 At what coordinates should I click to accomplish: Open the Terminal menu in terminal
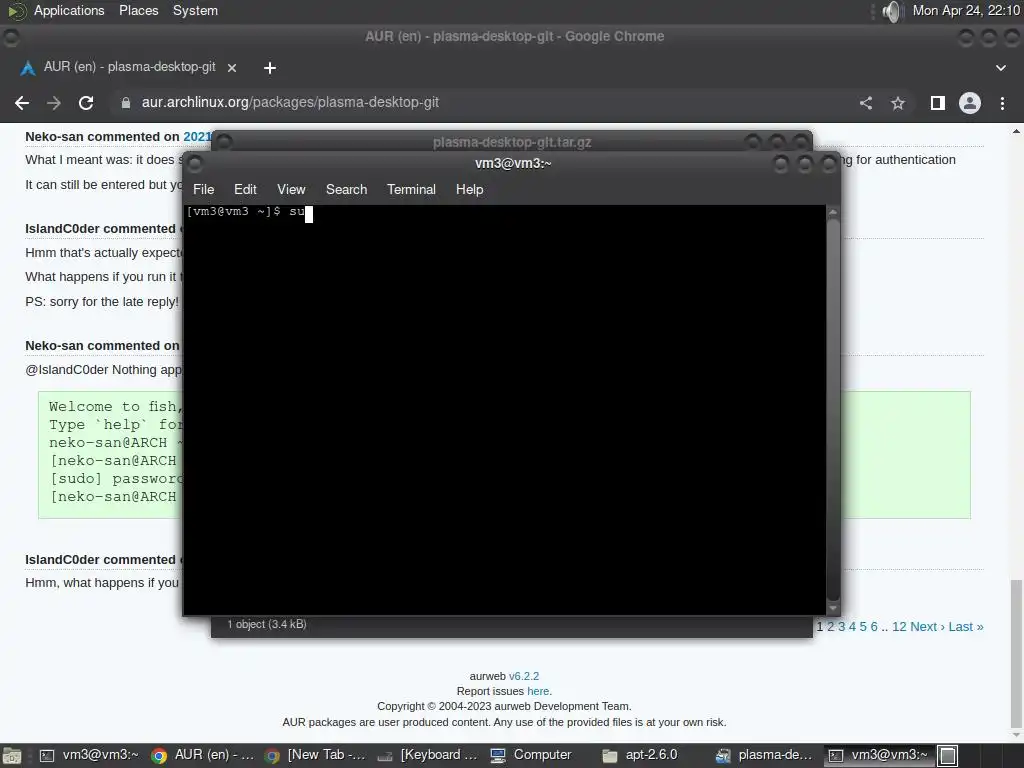click(411, 189)
